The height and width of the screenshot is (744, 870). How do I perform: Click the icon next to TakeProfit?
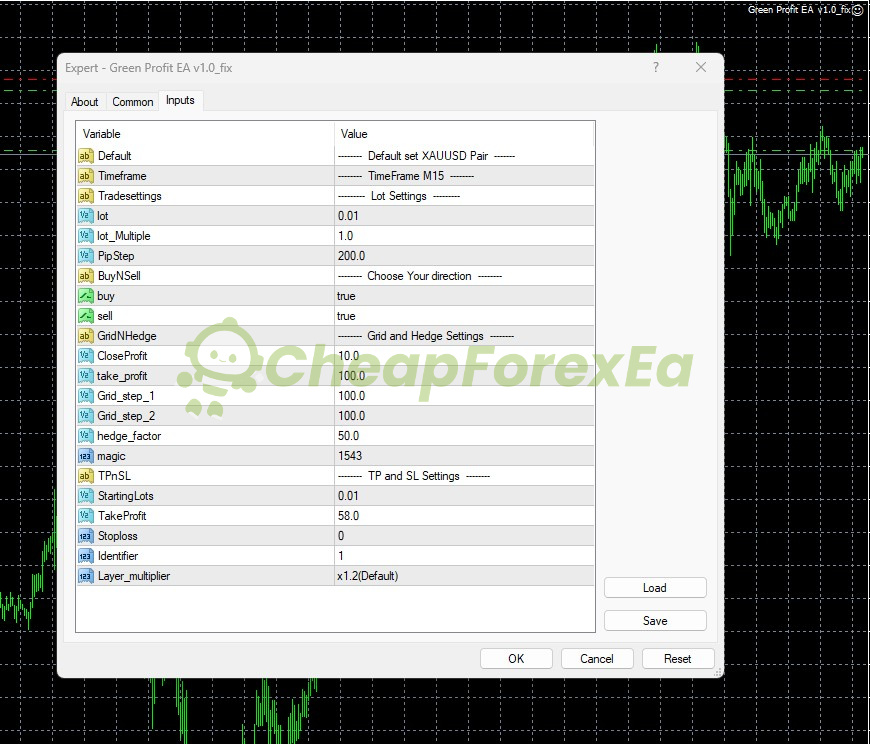[85, 516]
